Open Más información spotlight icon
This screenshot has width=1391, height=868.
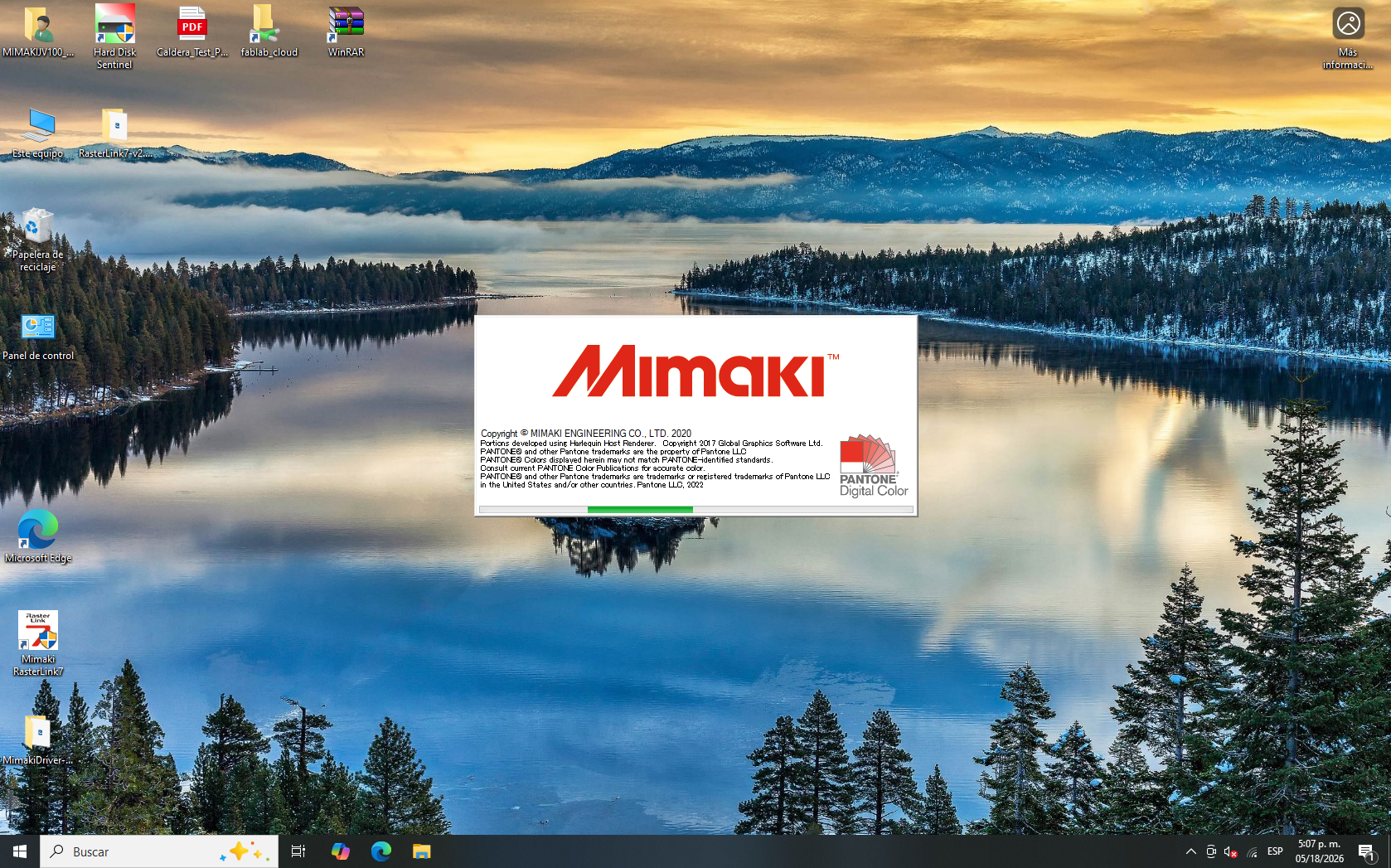pos(1348,37)
